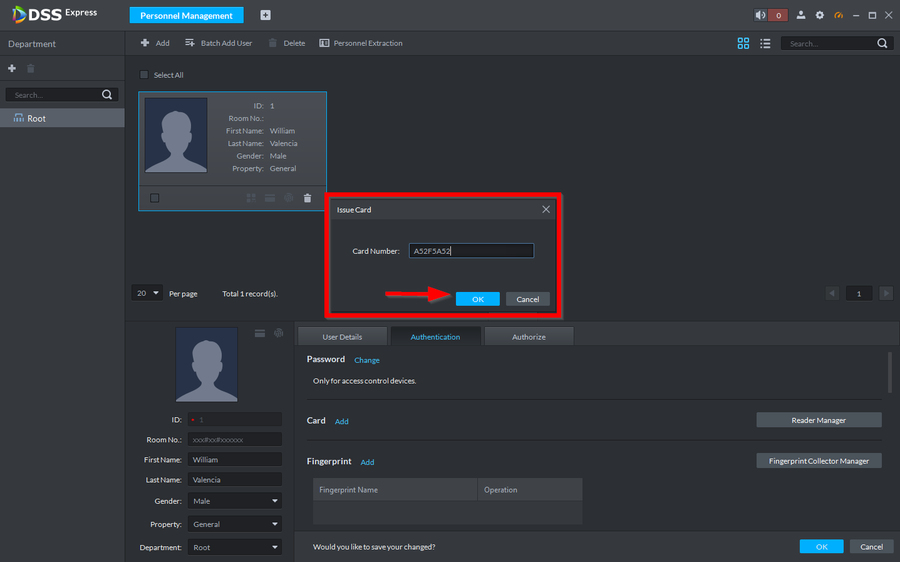Open the Authorize tab
The height and width of the screenshot is (562, 900).
(x=528, y=337)
